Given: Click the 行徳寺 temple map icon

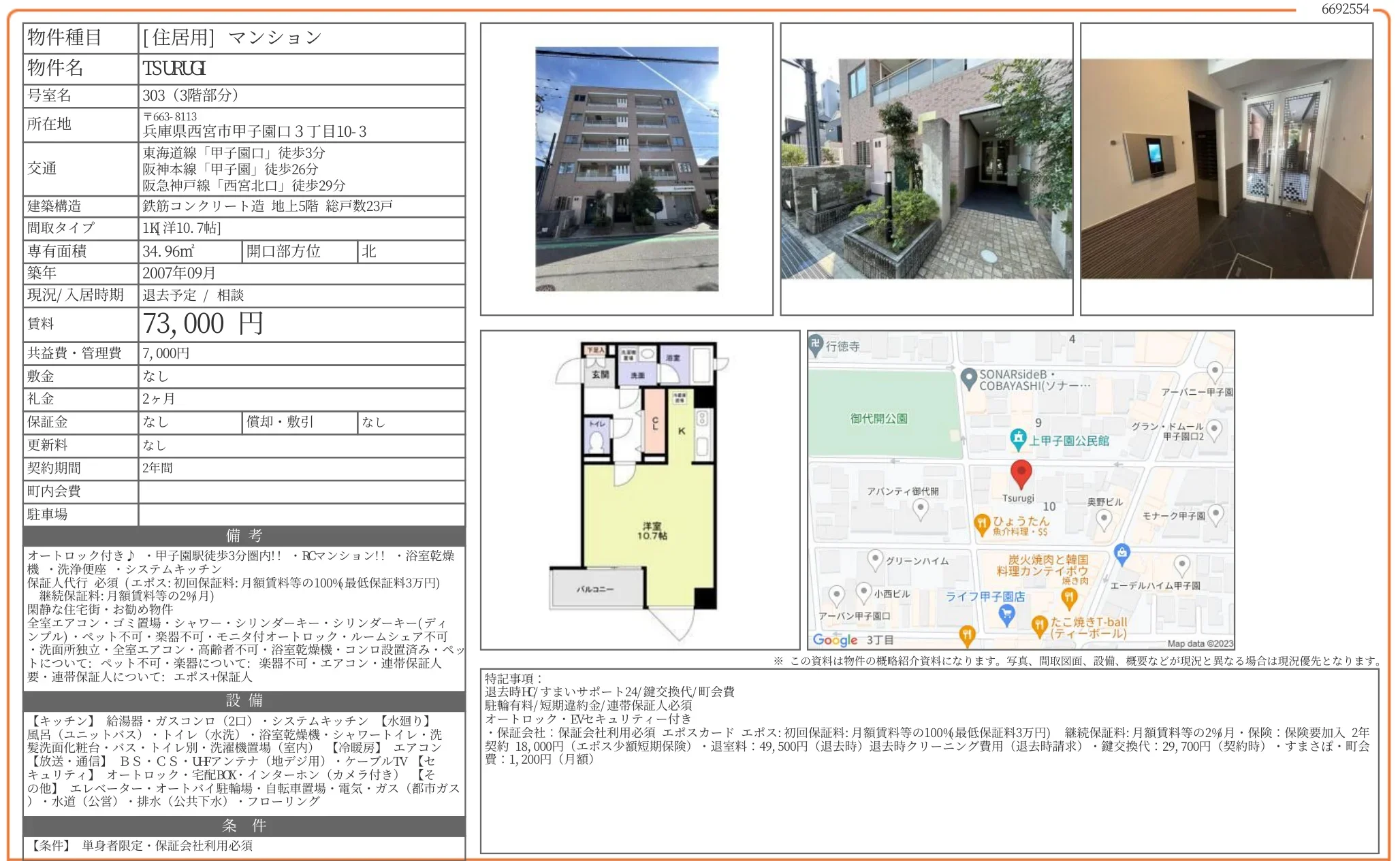Looking at the screenshot, I should (x=816, y=344).
